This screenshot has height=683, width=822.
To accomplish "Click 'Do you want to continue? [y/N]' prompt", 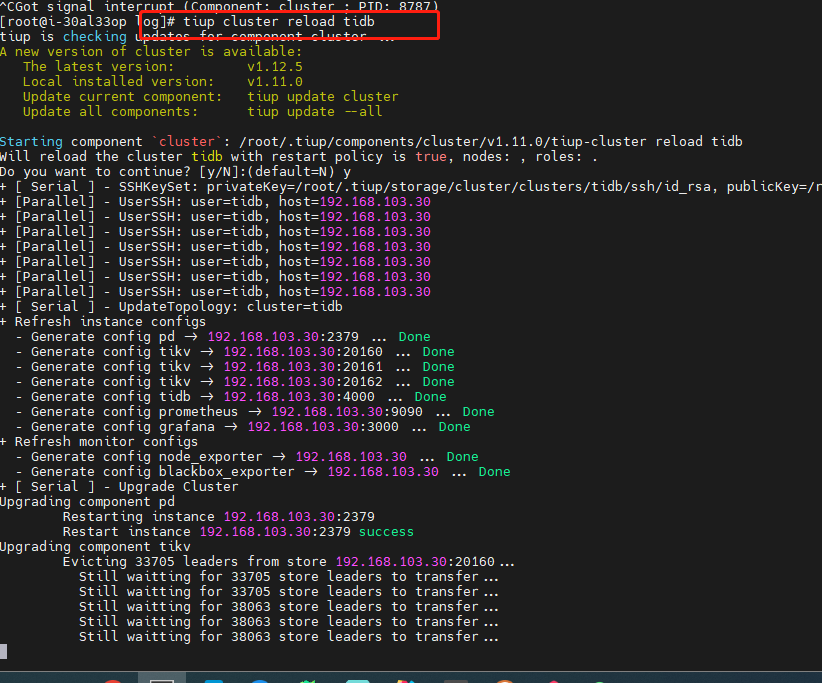I will (175, 172).
